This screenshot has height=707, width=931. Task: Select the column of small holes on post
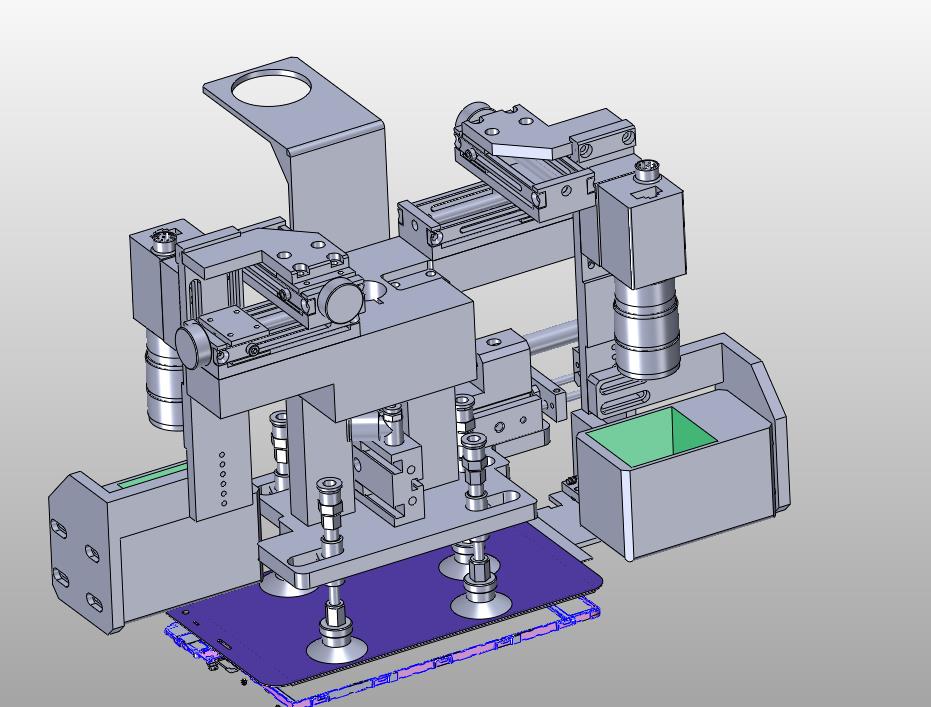pyautogui.click(x=222, y=479)
